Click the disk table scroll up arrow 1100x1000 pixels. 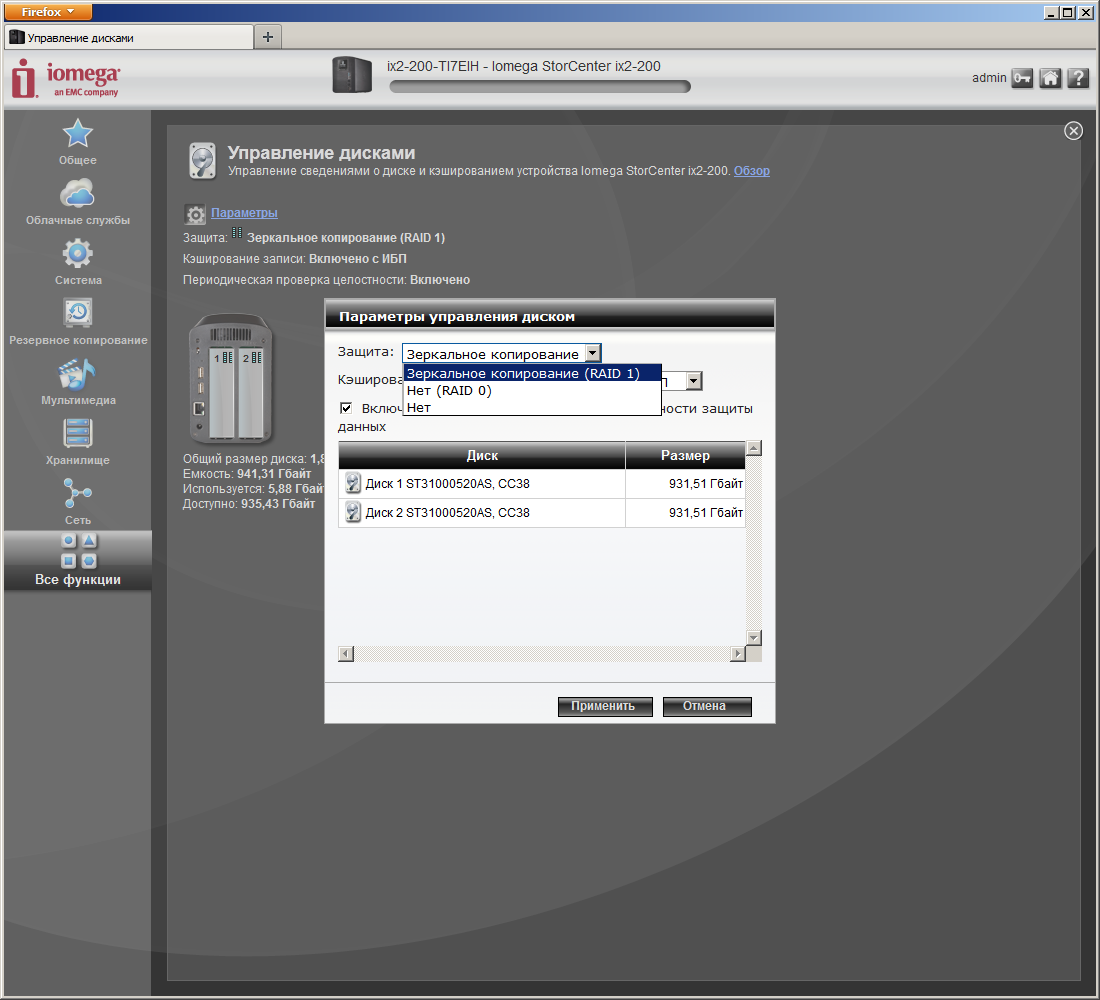pyautogui.click(x=753, y=448)
